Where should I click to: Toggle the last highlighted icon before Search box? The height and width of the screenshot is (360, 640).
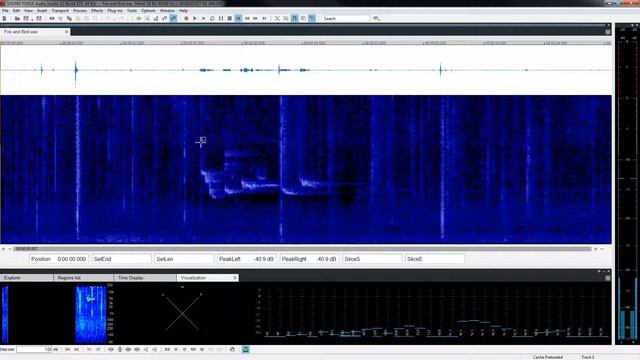click(x=312, y=18)
